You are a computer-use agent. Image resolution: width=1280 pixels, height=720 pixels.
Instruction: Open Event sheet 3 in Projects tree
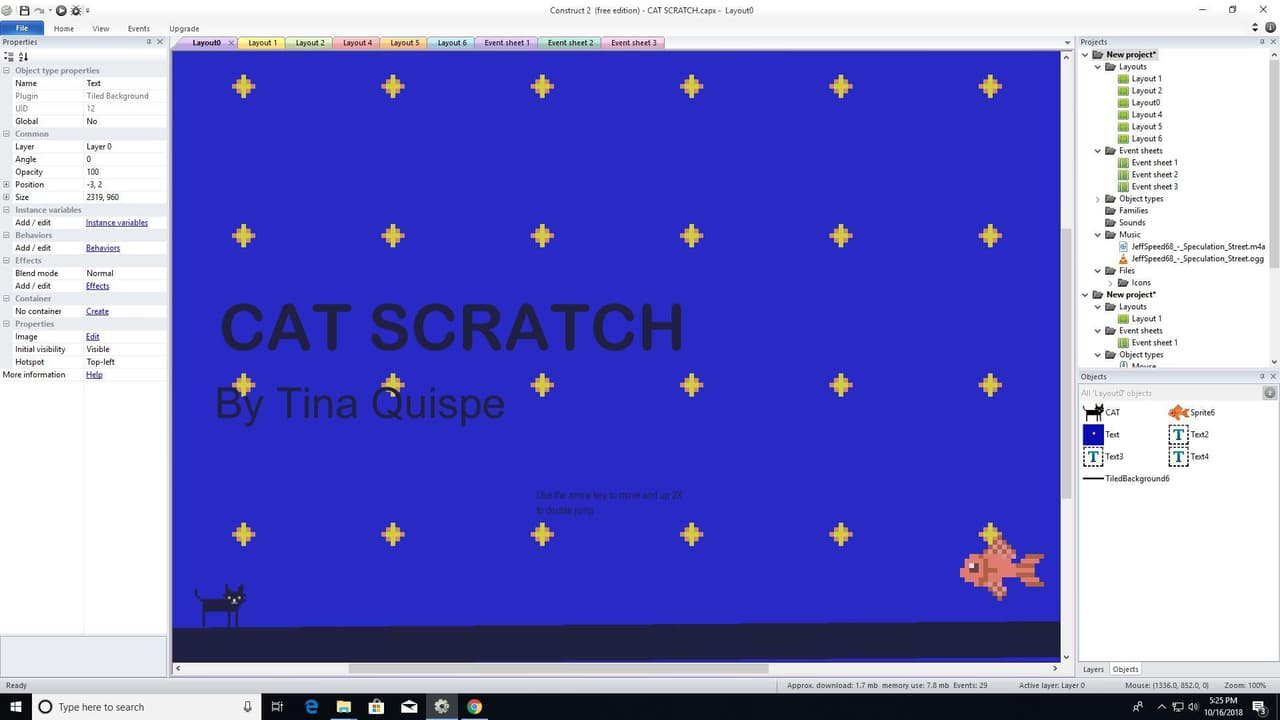[1148, 187]
